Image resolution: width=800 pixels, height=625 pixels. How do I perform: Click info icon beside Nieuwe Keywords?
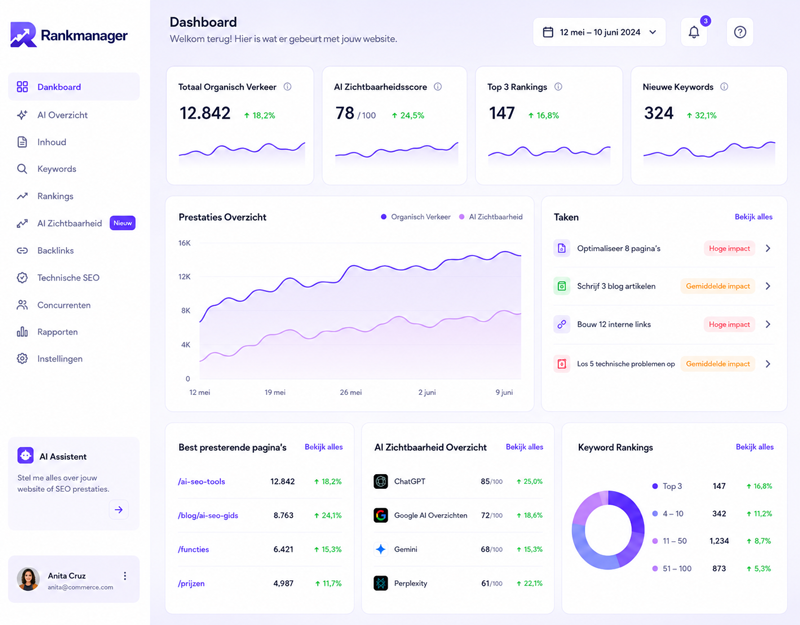pos(724,87)
